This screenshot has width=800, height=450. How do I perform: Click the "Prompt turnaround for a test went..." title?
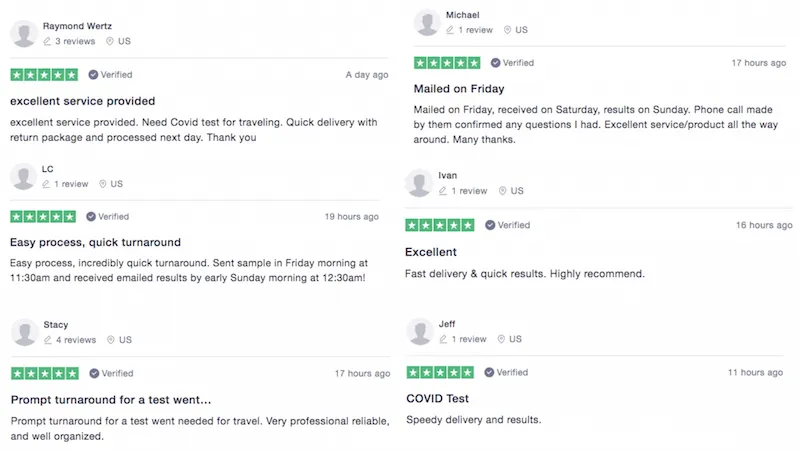[x=111, y=400]
